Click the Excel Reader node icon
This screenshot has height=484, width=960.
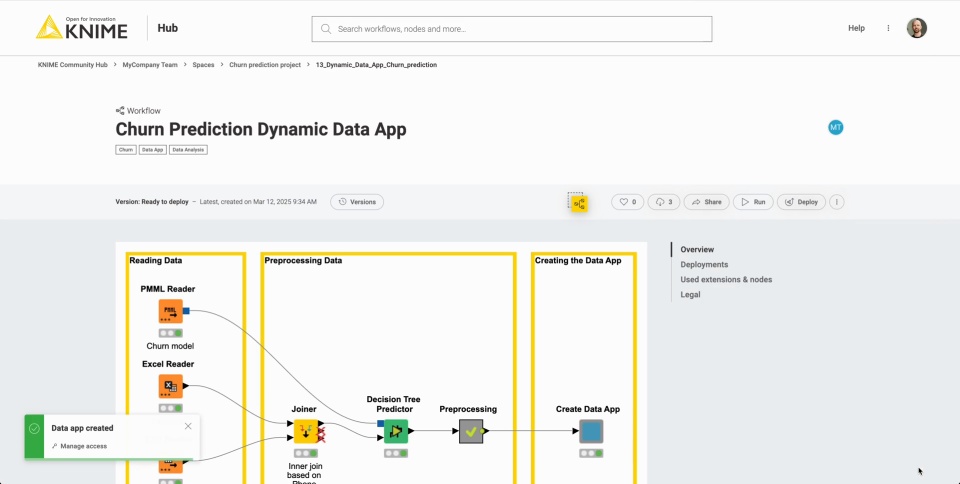point(171,386)
